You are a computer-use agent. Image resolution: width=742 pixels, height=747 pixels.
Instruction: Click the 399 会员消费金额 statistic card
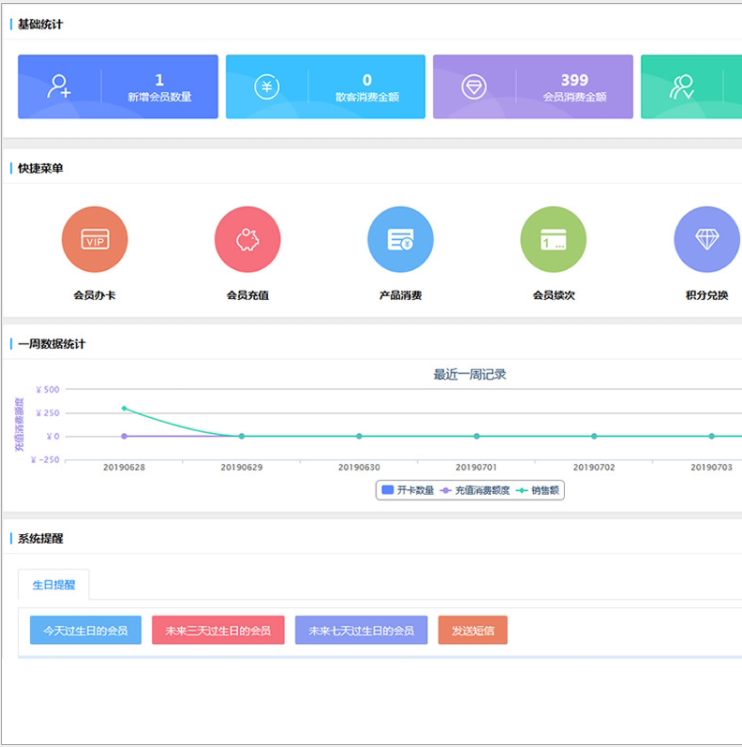[533, 87]
